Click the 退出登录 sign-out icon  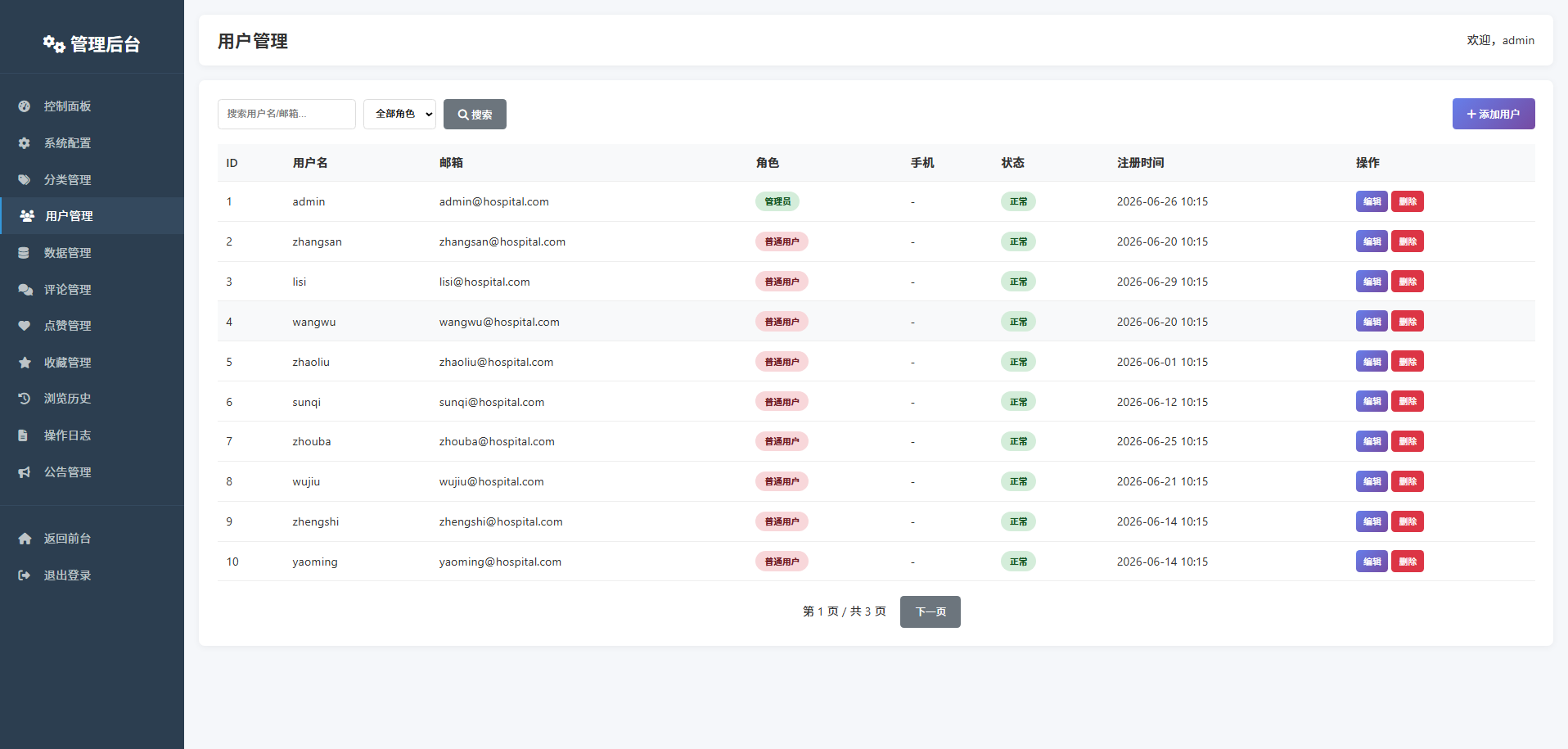(x=25, y=575)
